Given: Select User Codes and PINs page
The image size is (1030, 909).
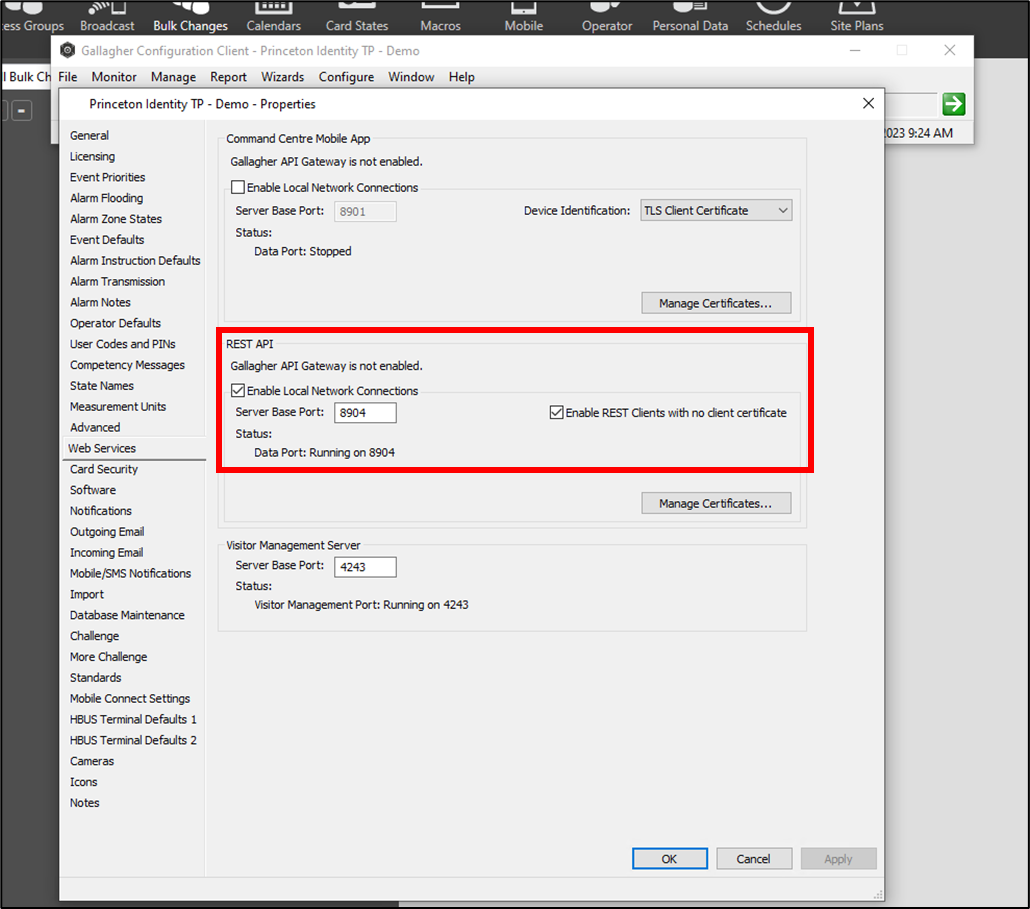Looking at the screenshot, I should coord(123,344).
